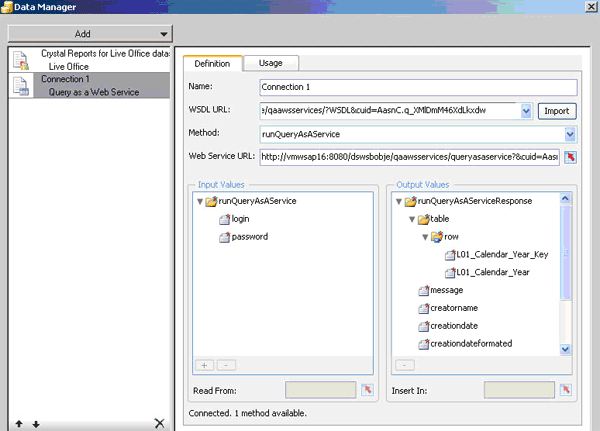The height and width of the screenshot is (431, 600).
Task: Click the move connection down arrow
Action: [36, 424]
